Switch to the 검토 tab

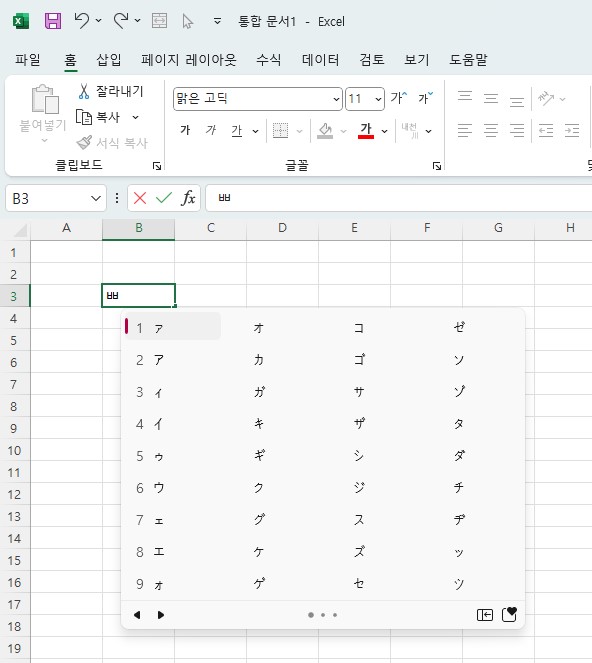[x=372, y=60]
